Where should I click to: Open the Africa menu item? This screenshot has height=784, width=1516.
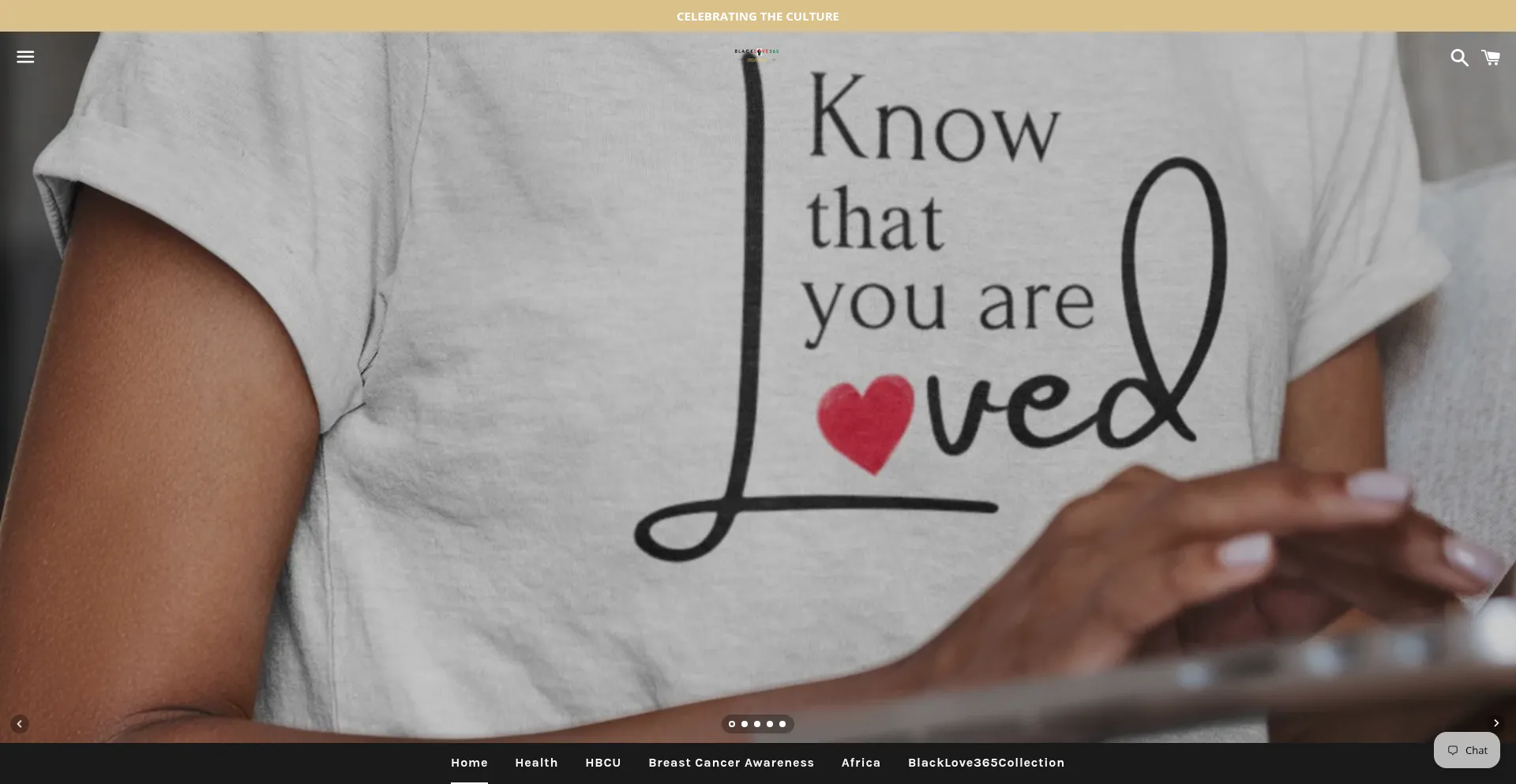tap(861, 763)
